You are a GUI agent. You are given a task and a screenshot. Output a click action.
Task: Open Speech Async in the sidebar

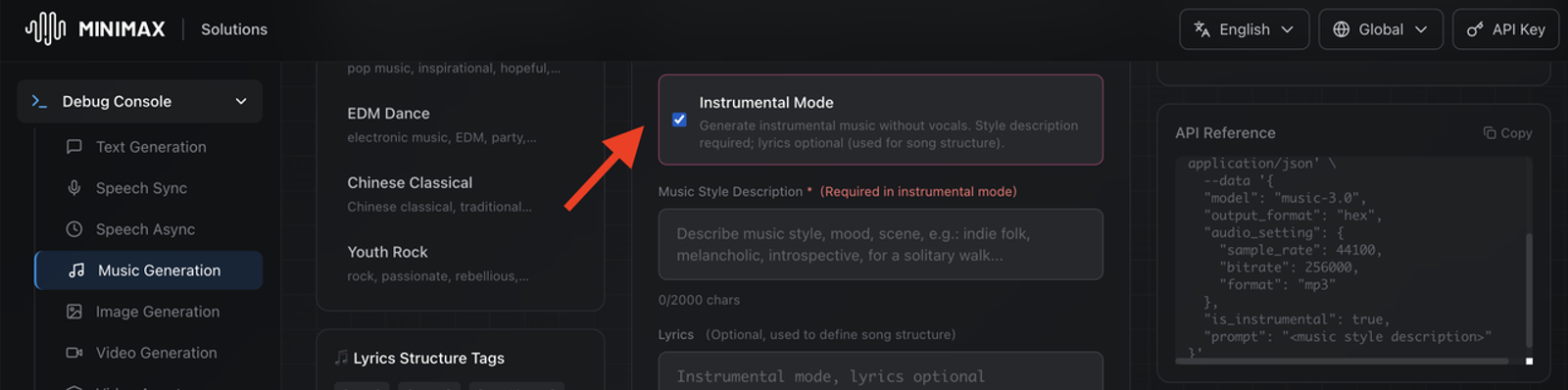point(145,229)
